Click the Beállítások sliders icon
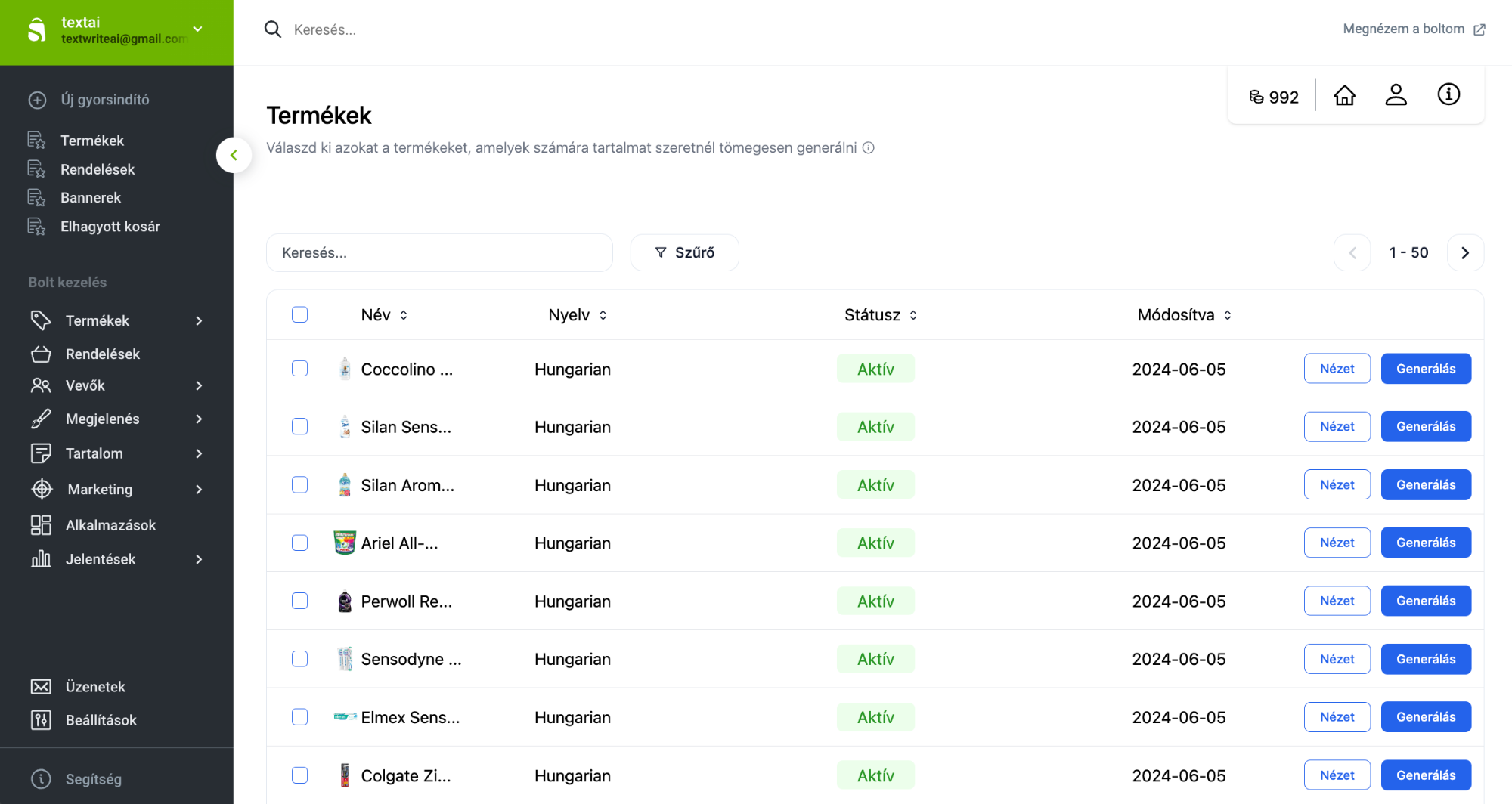The width and height of the screenshot is (1512, 804). 41,720
